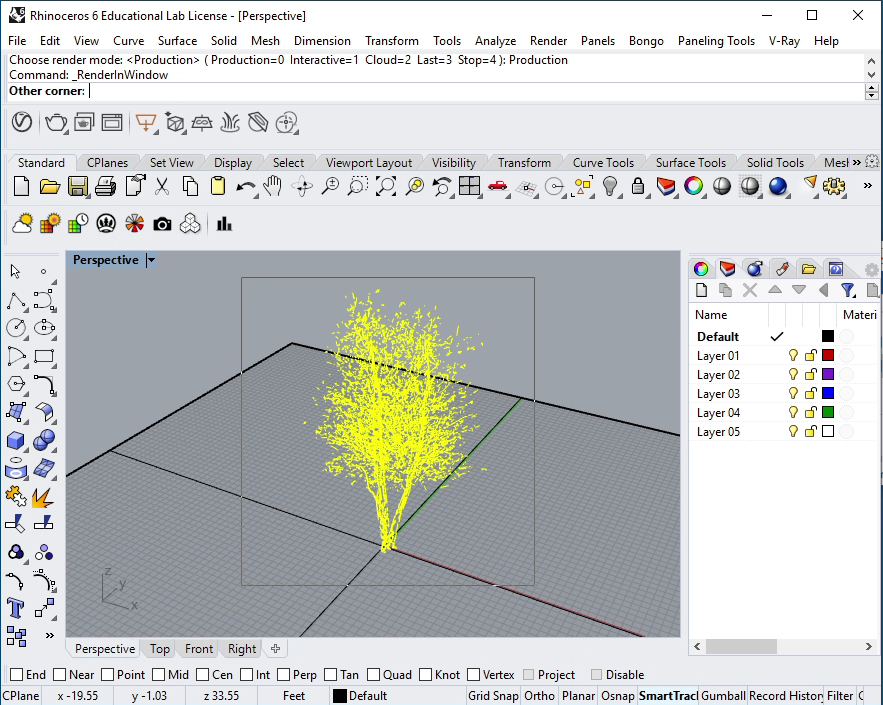883x705 pixels.
Task: Click the layer filter funnel icon
Action: (x=848, y=290)
